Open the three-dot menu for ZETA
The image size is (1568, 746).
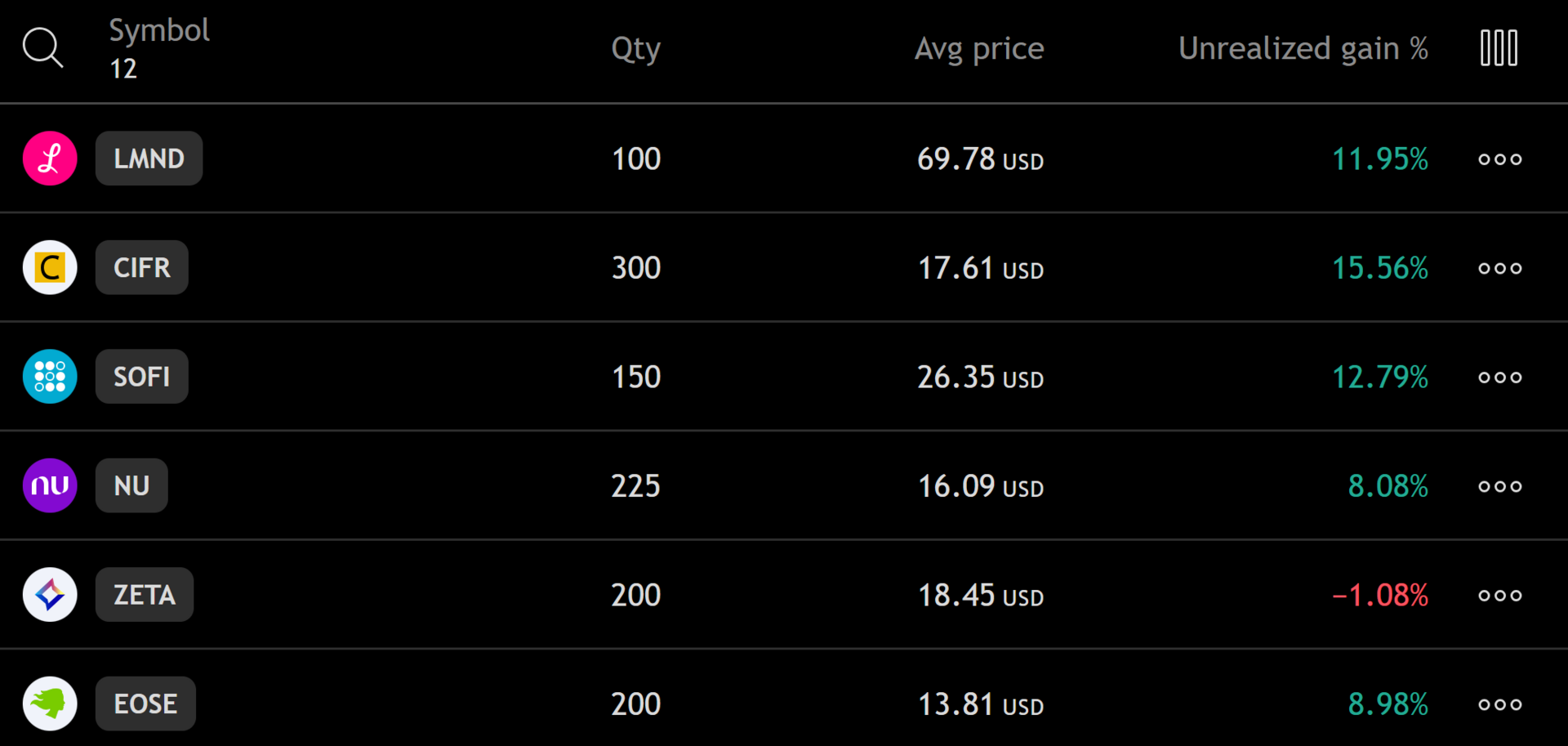coord(1499,595)
